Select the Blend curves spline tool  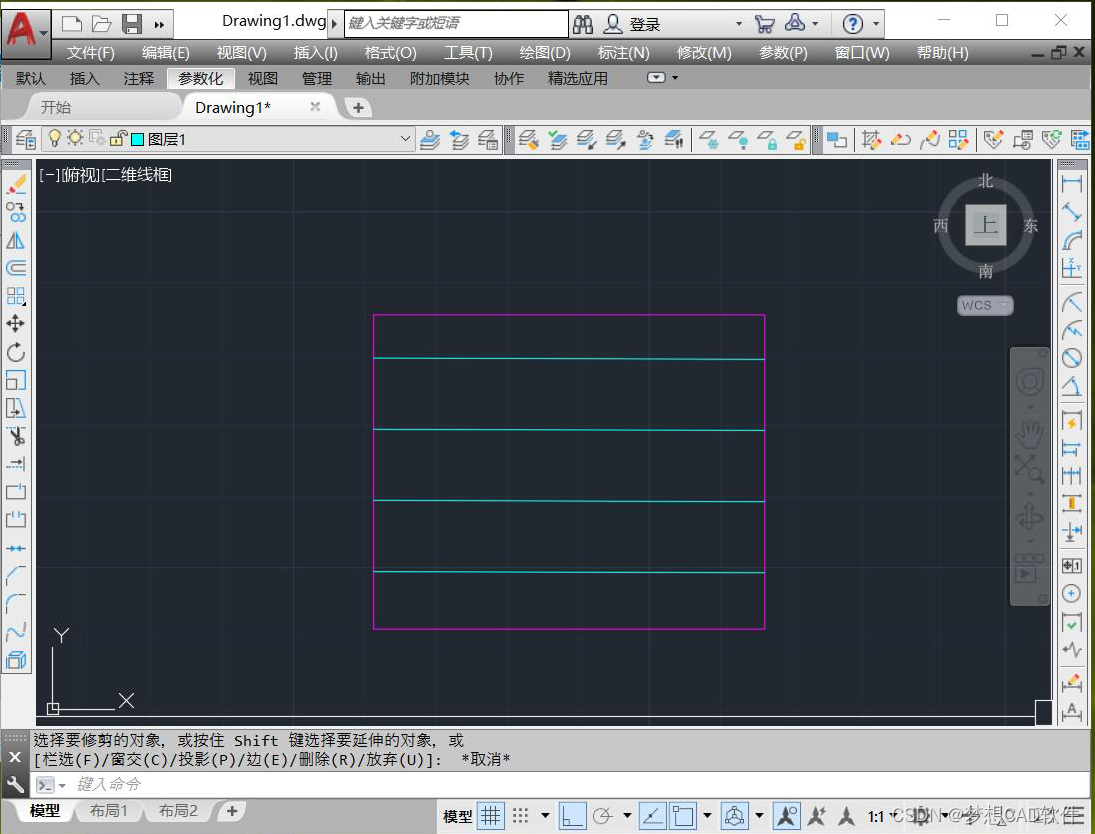coord(16,632)
